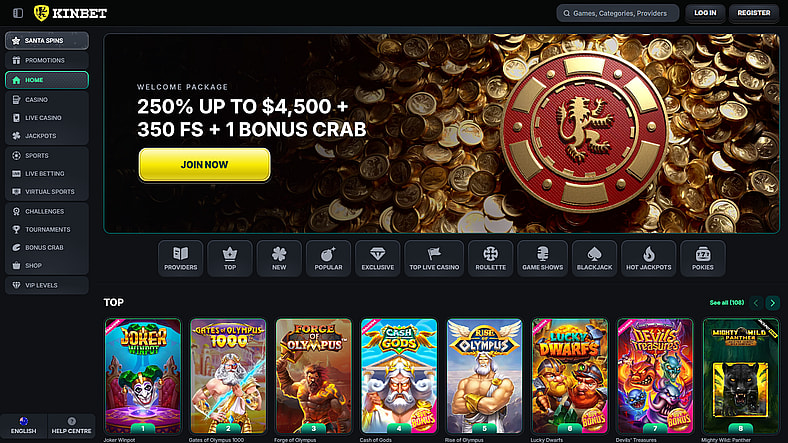Focus the Games, Categories, Providers search field

[x=618, y=13]
